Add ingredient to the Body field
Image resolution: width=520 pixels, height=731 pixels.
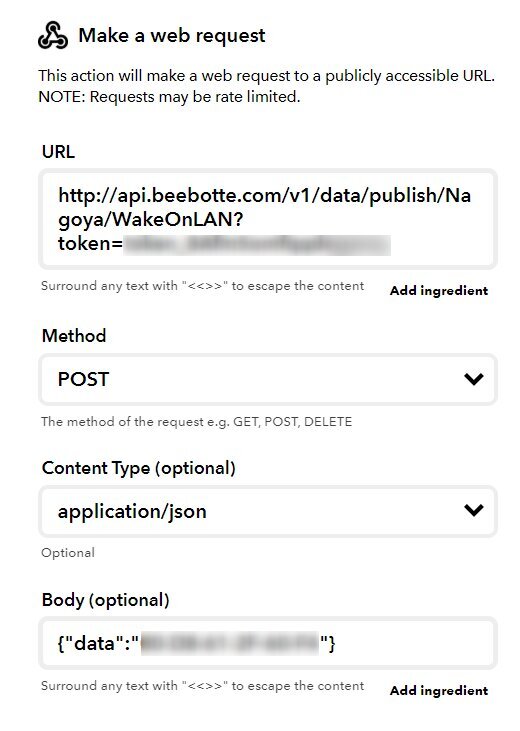(439, 690)
